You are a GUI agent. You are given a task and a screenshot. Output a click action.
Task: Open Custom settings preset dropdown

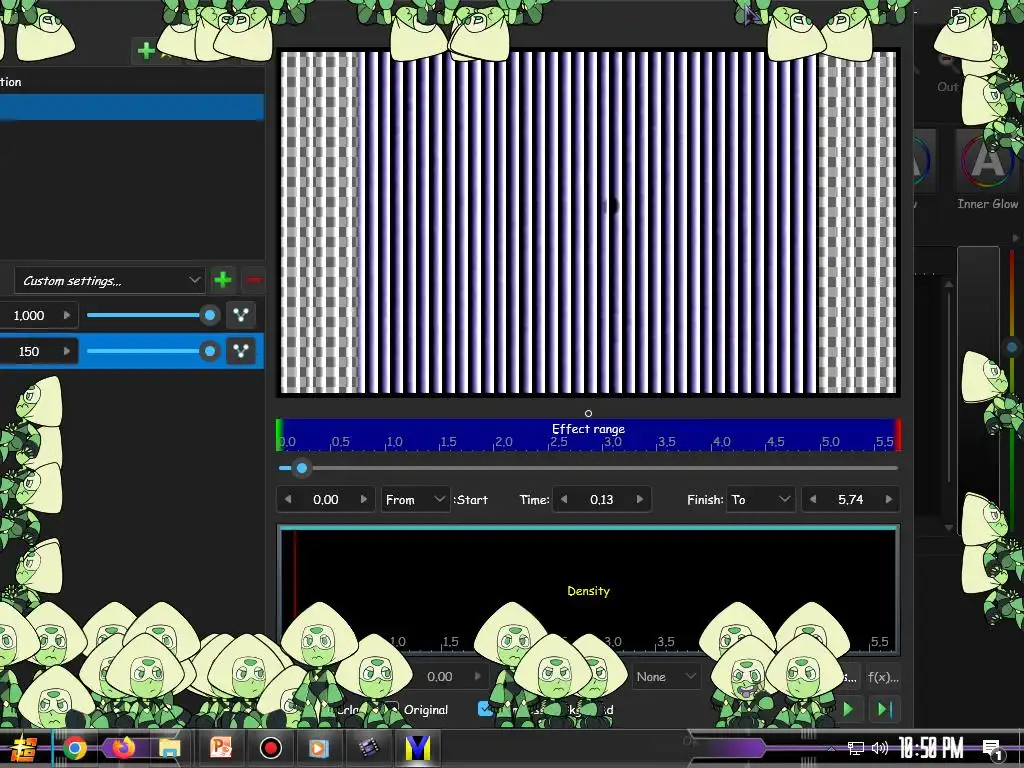coord(110,281)
